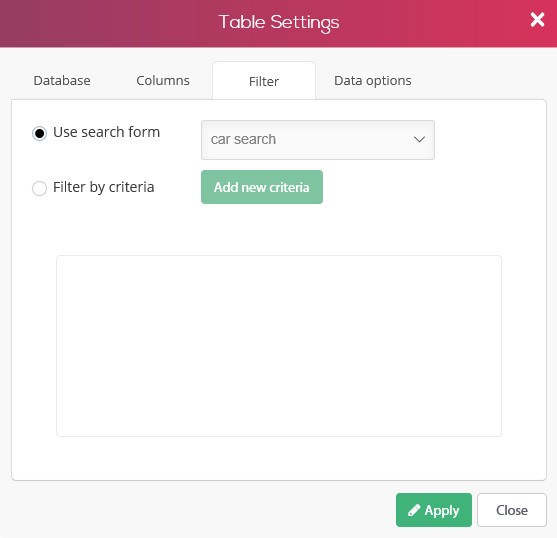Click the car search text in the combo box

click(243, 139)
